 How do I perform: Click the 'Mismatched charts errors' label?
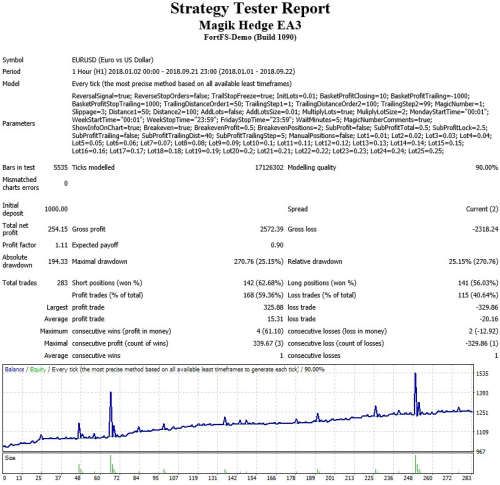20,184
